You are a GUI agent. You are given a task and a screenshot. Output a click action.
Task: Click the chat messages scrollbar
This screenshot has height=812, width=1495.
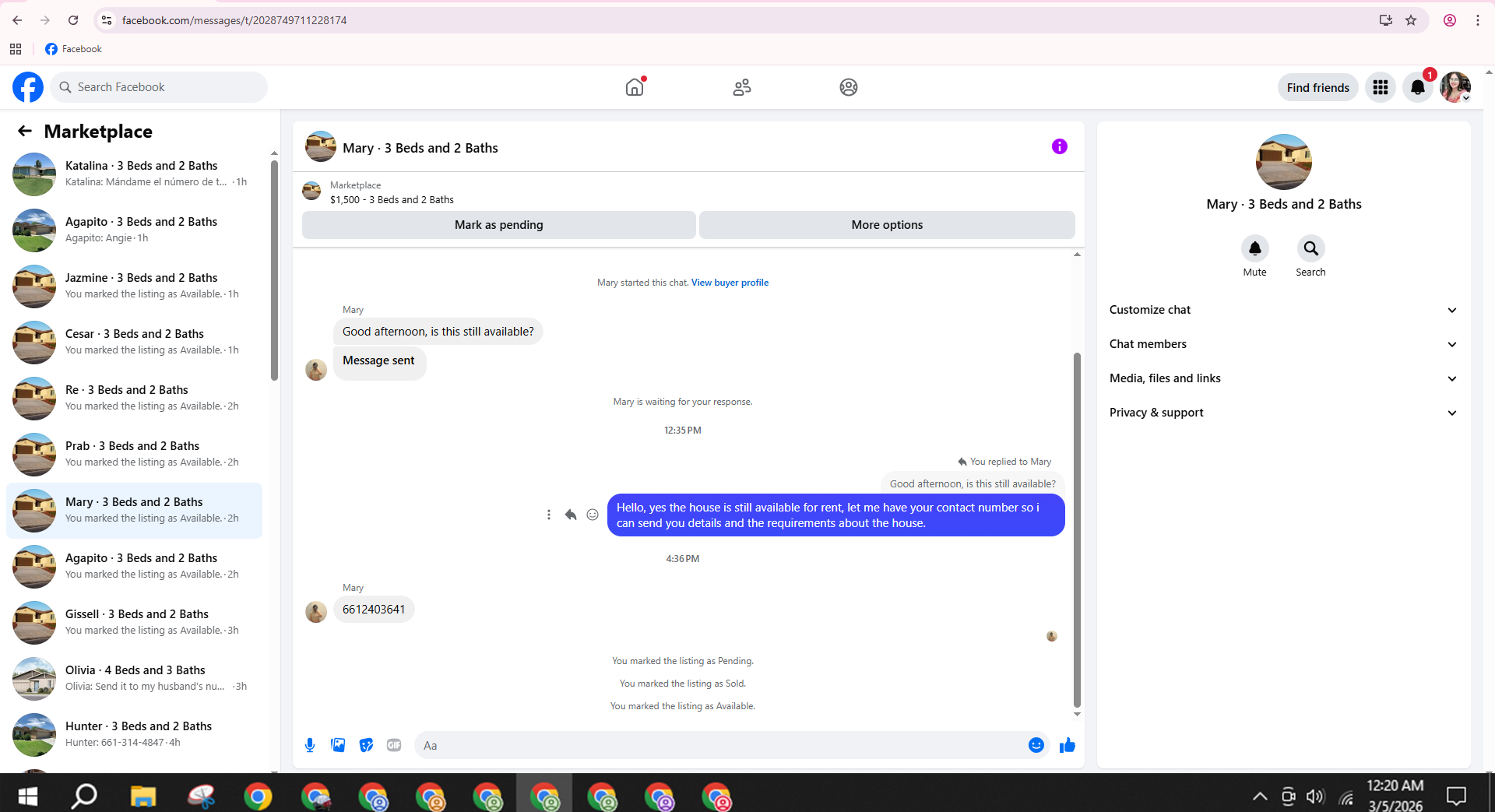(1077, 529)
